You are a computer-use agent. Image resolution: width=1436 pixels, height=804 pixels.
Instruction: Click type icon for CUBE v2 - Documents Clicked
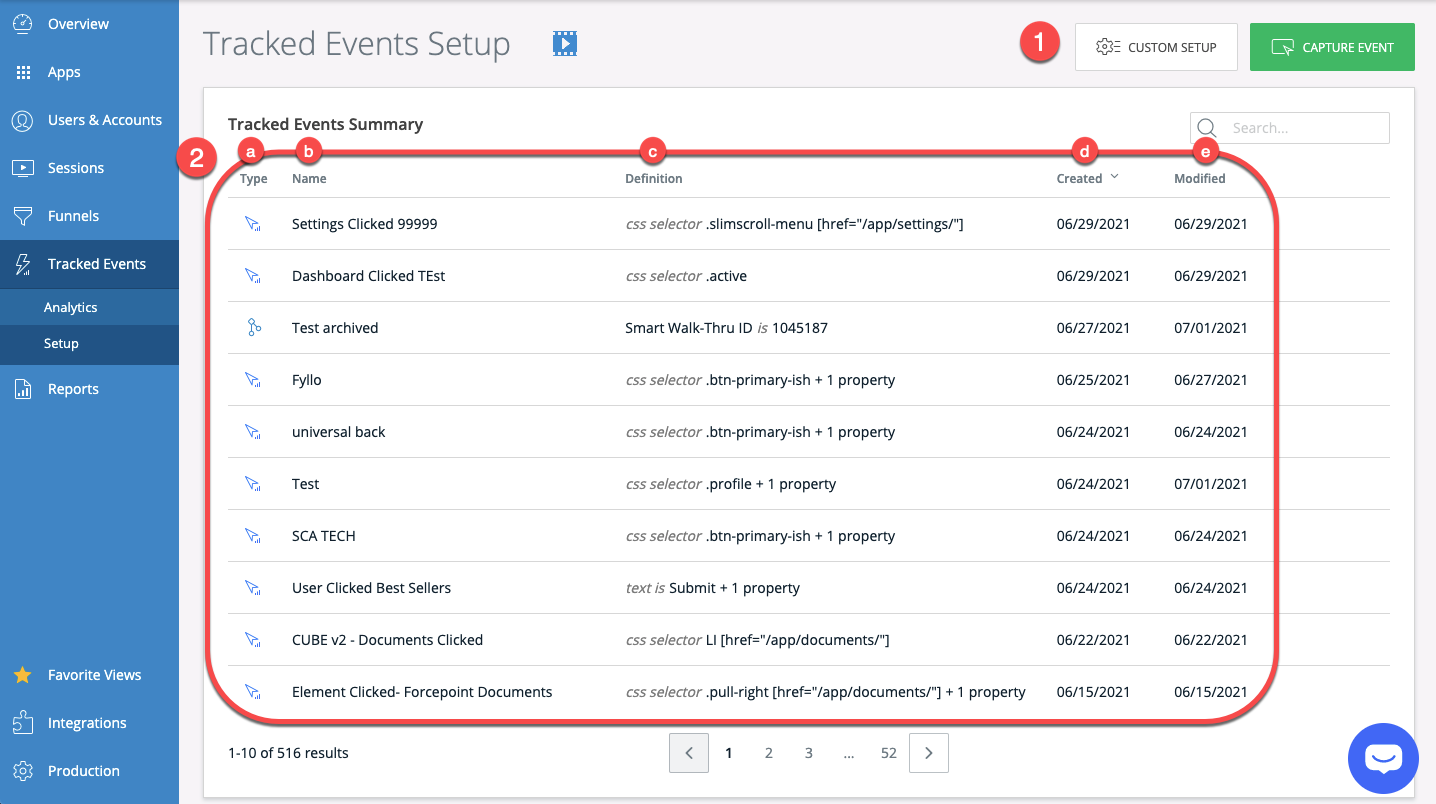tap(253, 640)
